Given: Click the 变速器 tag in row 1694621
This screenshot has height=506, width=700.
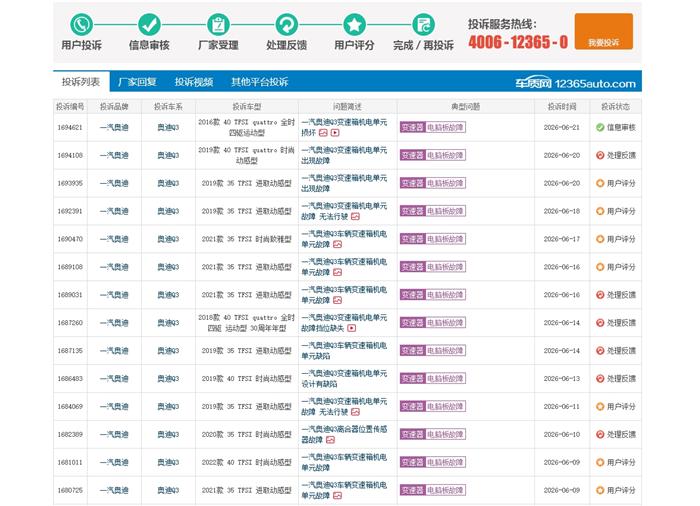Looking at the screenshot, I should click(x=412, y=127).
